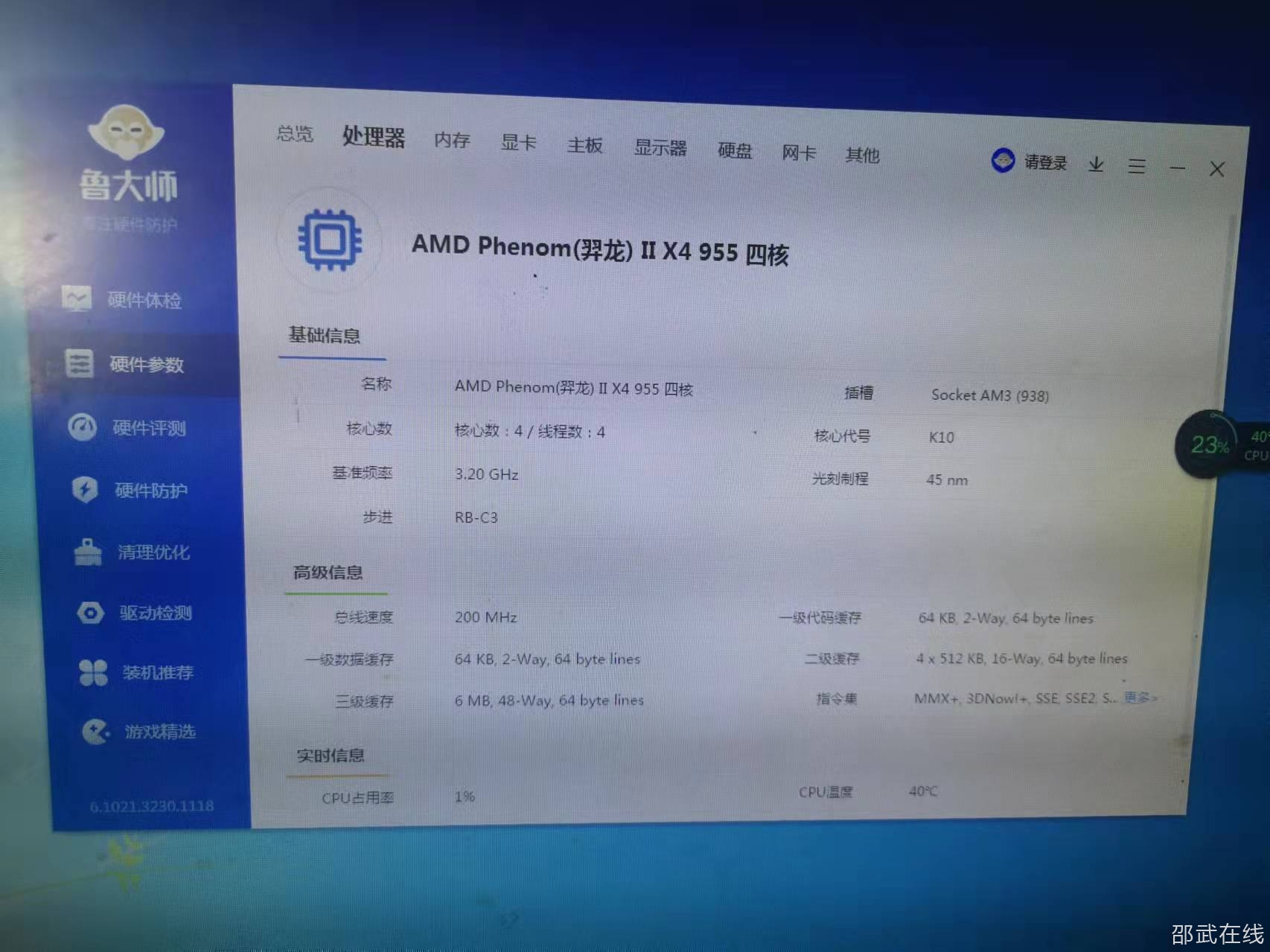Open the hamburger main menu
Image resolution: width=1270 pixels, height=952 pixels.
coord(1136,166)
